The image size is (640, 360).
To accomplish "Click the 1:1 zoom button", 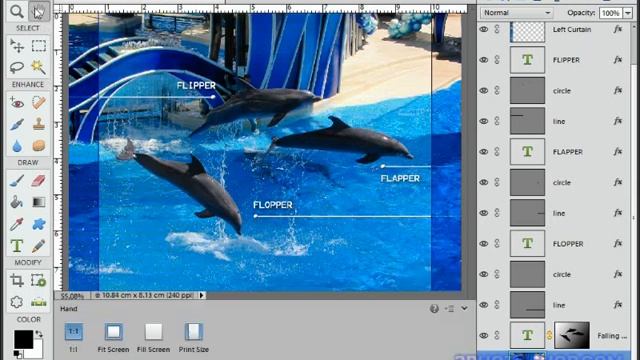I will pos(73,337).
